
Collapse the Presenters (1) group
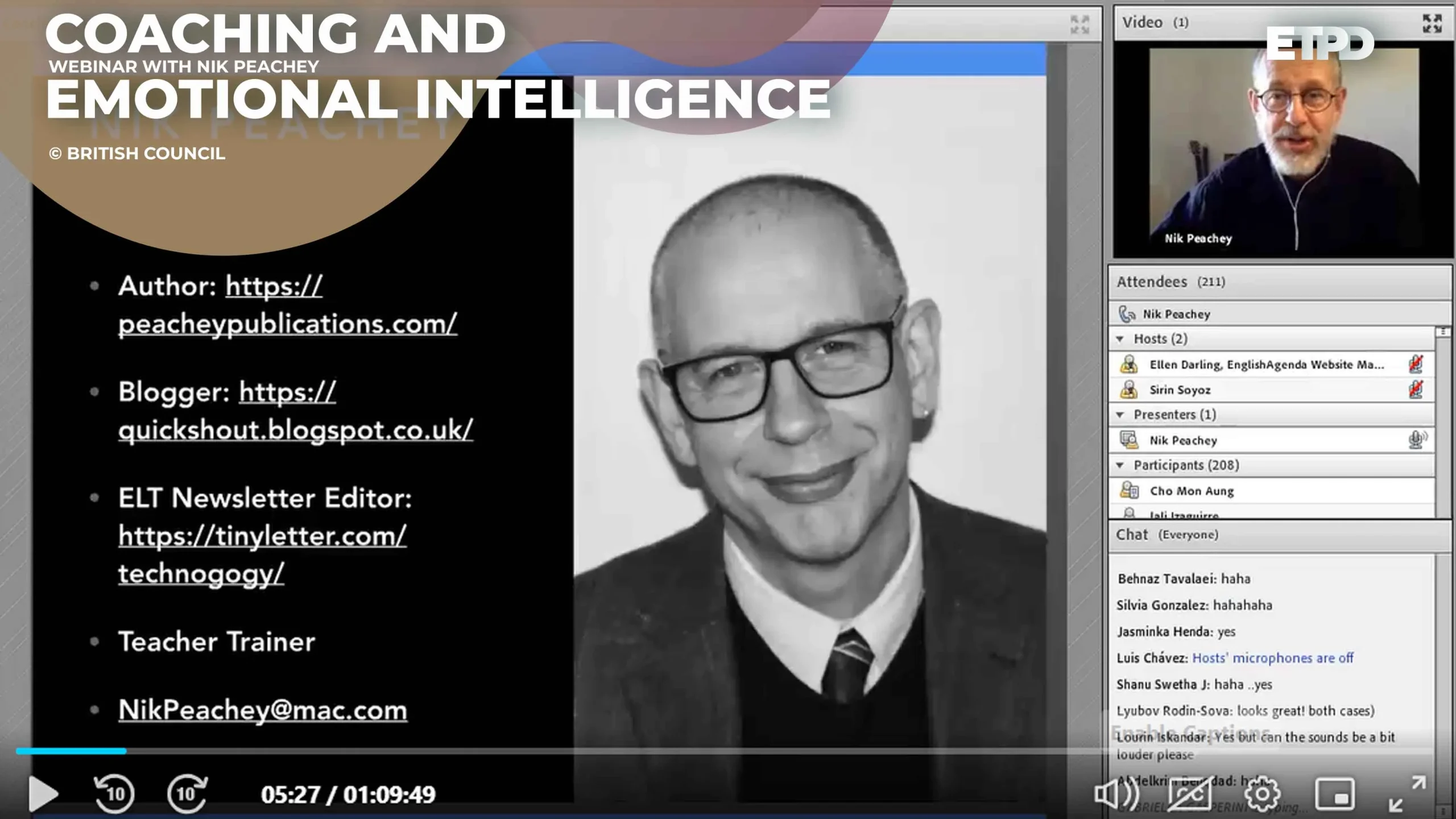pyautogui.click(x=1120, y=415)
